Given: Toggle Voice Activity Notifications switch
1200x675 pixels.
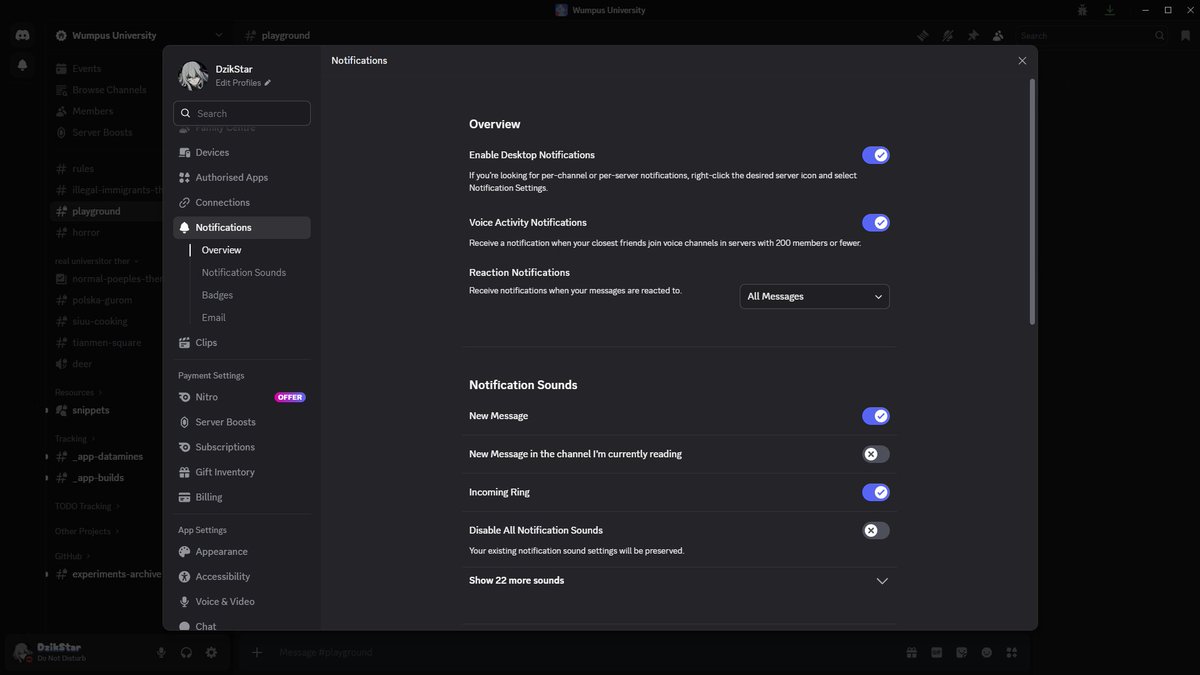Looking at the screenshot, I should 875,222.
